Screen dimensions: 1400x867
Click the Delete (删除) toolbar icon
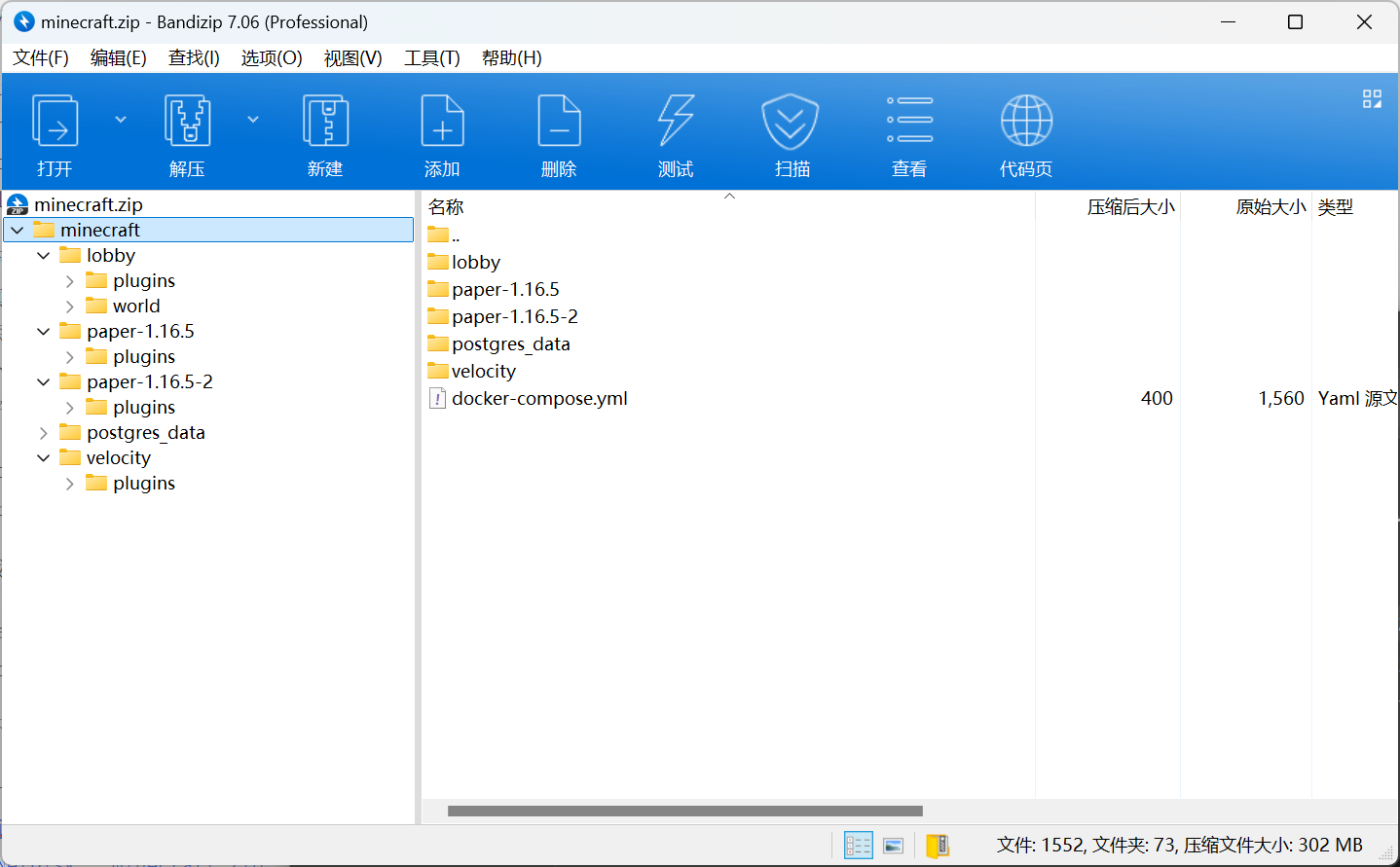point(559,122)
